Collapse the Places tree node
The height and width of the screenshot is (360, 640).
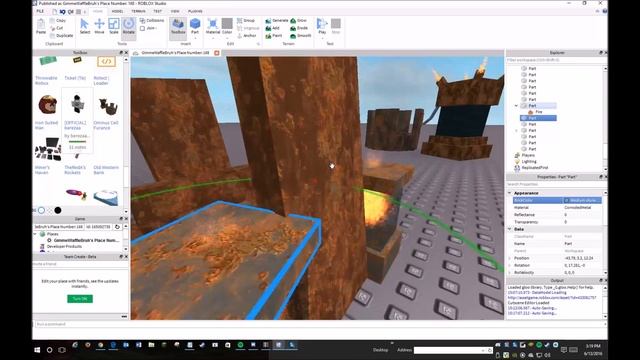coord(35,234)
